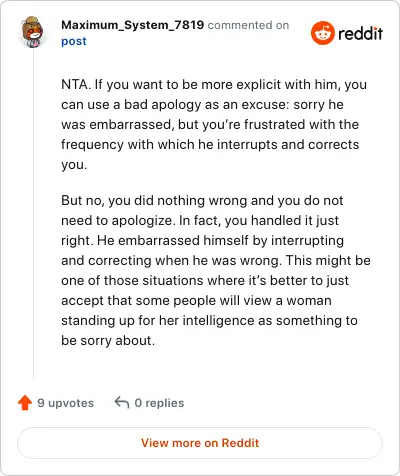Select the "9 upvotes" count label
Image resolution: width=400 pixels, height=476 pixels.
coord(65,403)
